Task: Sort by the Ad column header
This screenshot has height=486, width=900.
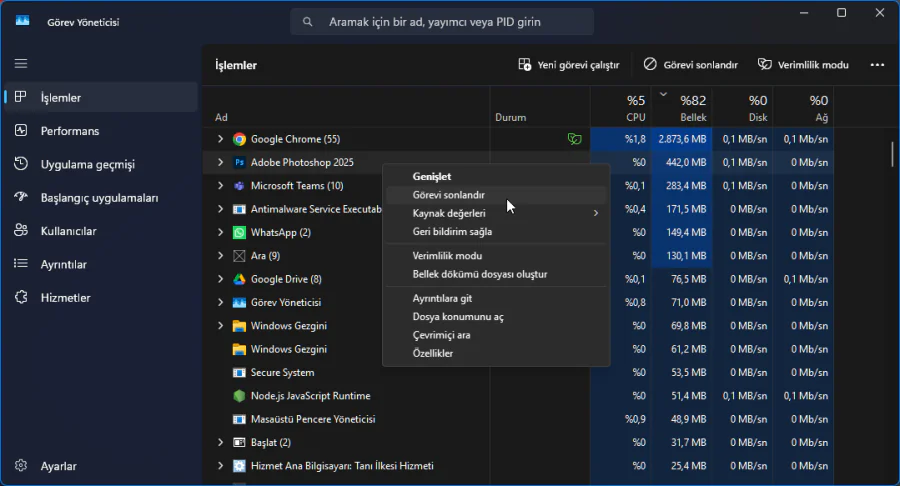Action: (346, 108)
